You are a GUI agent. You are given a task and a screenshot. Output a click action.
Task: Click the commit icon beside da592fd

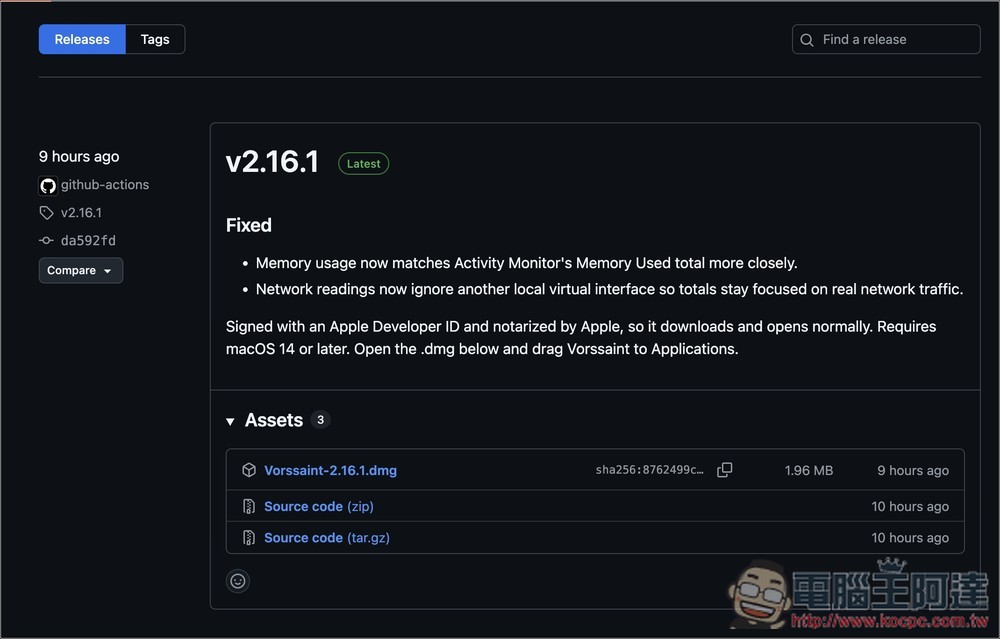click(x=46, y=240)
